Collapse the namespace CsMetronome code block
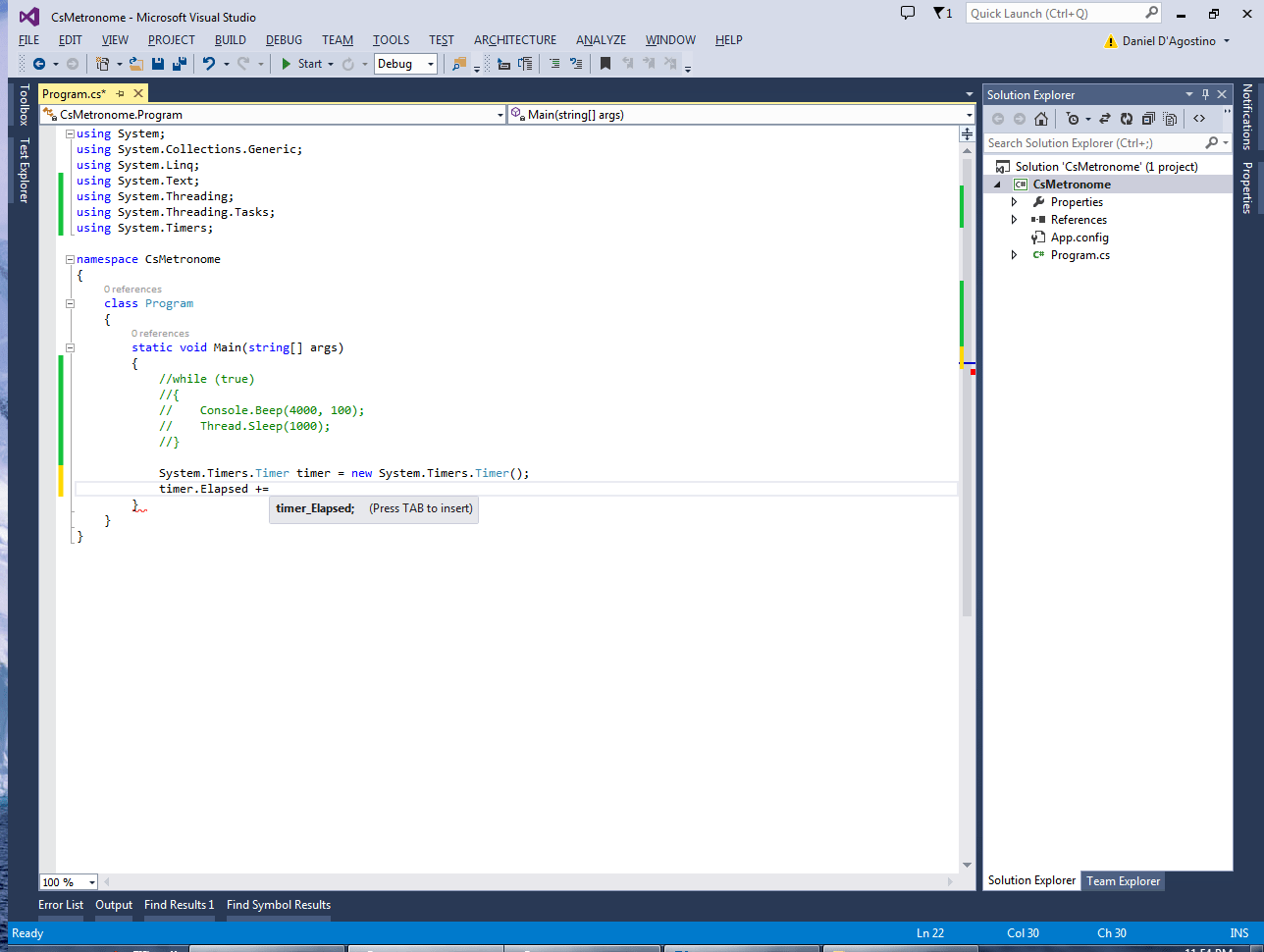The image size is (1264, 952). [x=70, y=259]
